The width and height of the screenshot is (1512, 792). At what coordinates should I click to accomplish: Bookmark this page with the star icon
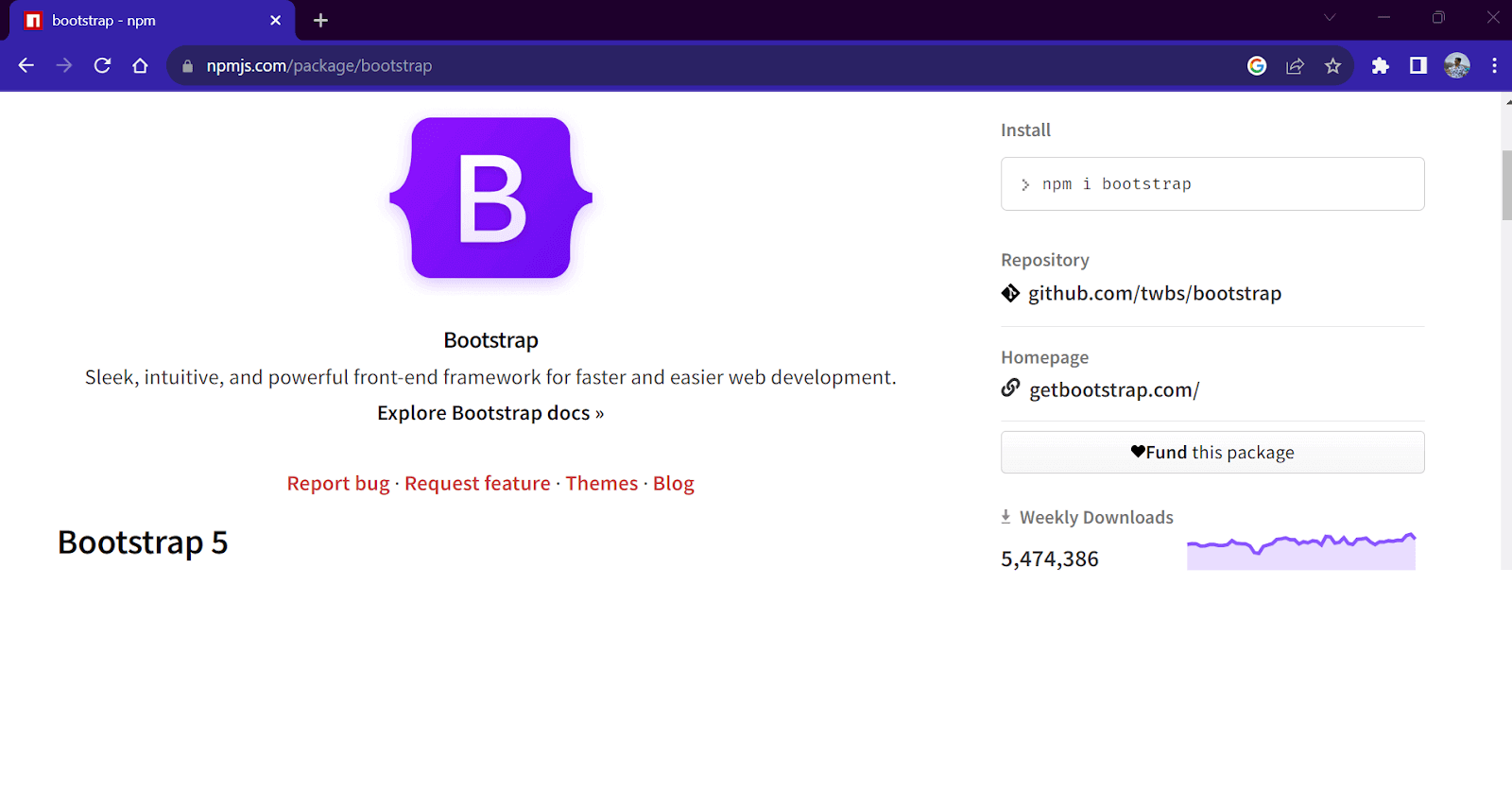tap(1332, 65)
